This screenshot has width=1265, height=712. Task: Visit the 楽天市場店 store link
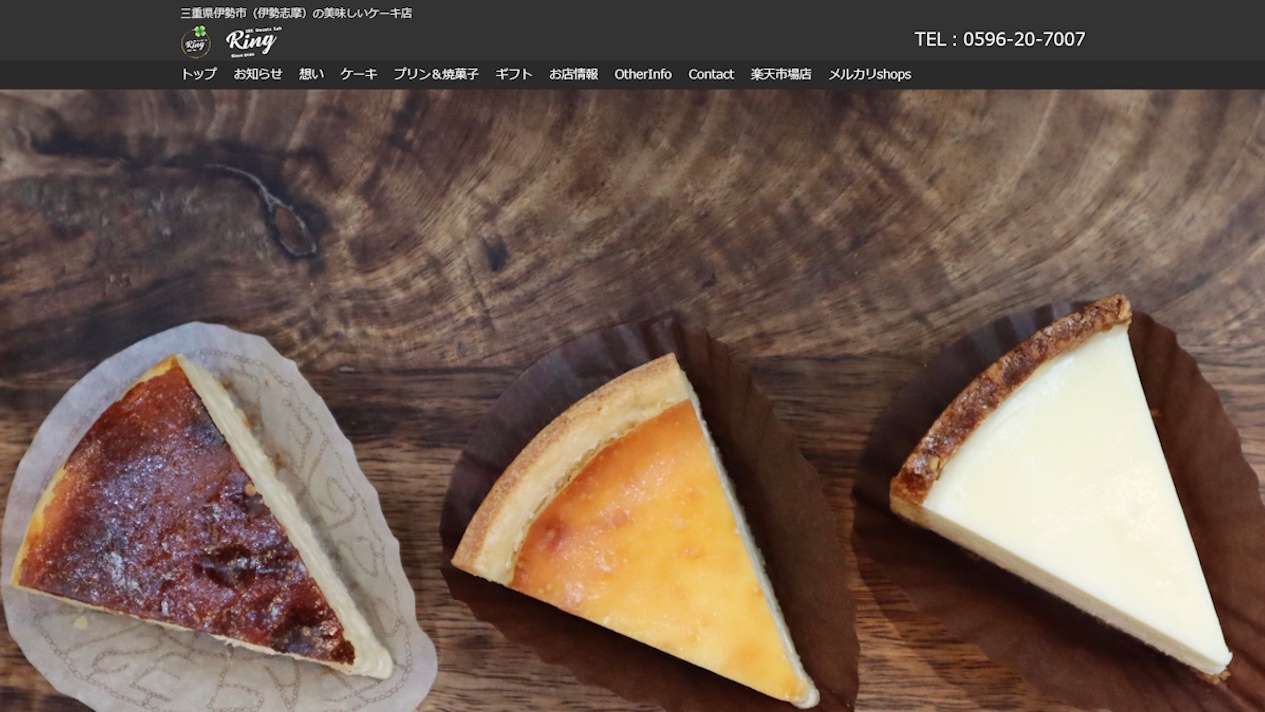pos(781,74)
